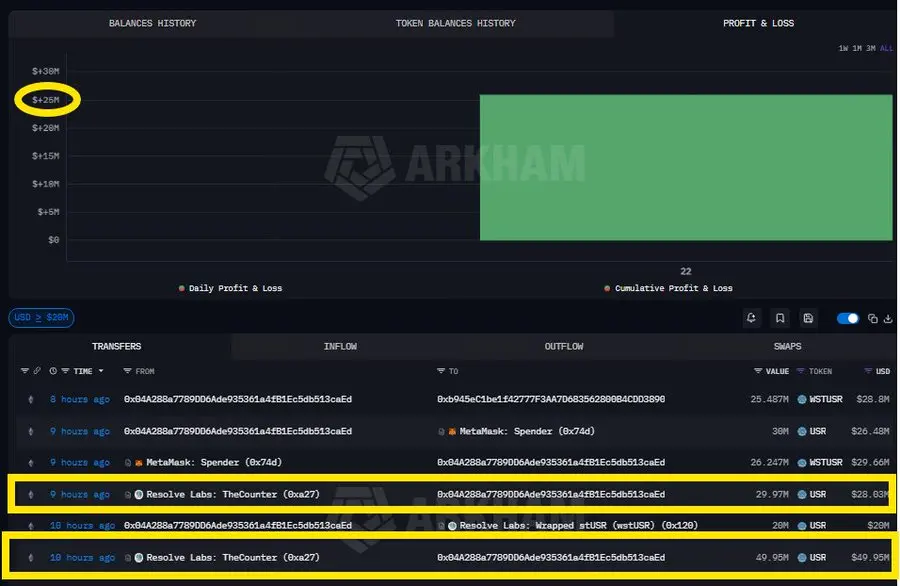
Task: Click the clock icon next to TIME
Action: (53, 371)
